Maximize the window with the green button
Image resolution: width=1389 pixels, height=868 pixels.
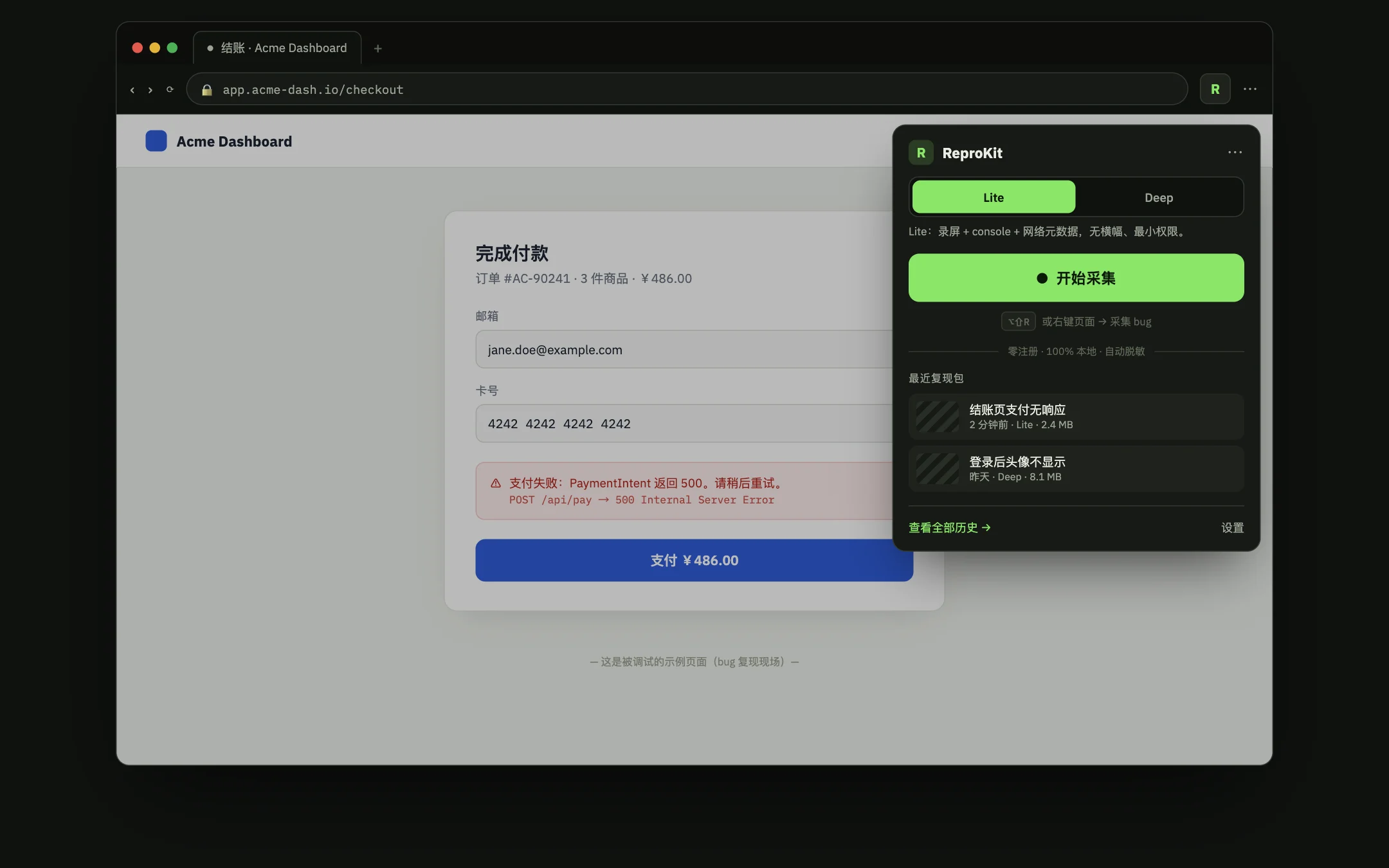(x=172, y=48)
